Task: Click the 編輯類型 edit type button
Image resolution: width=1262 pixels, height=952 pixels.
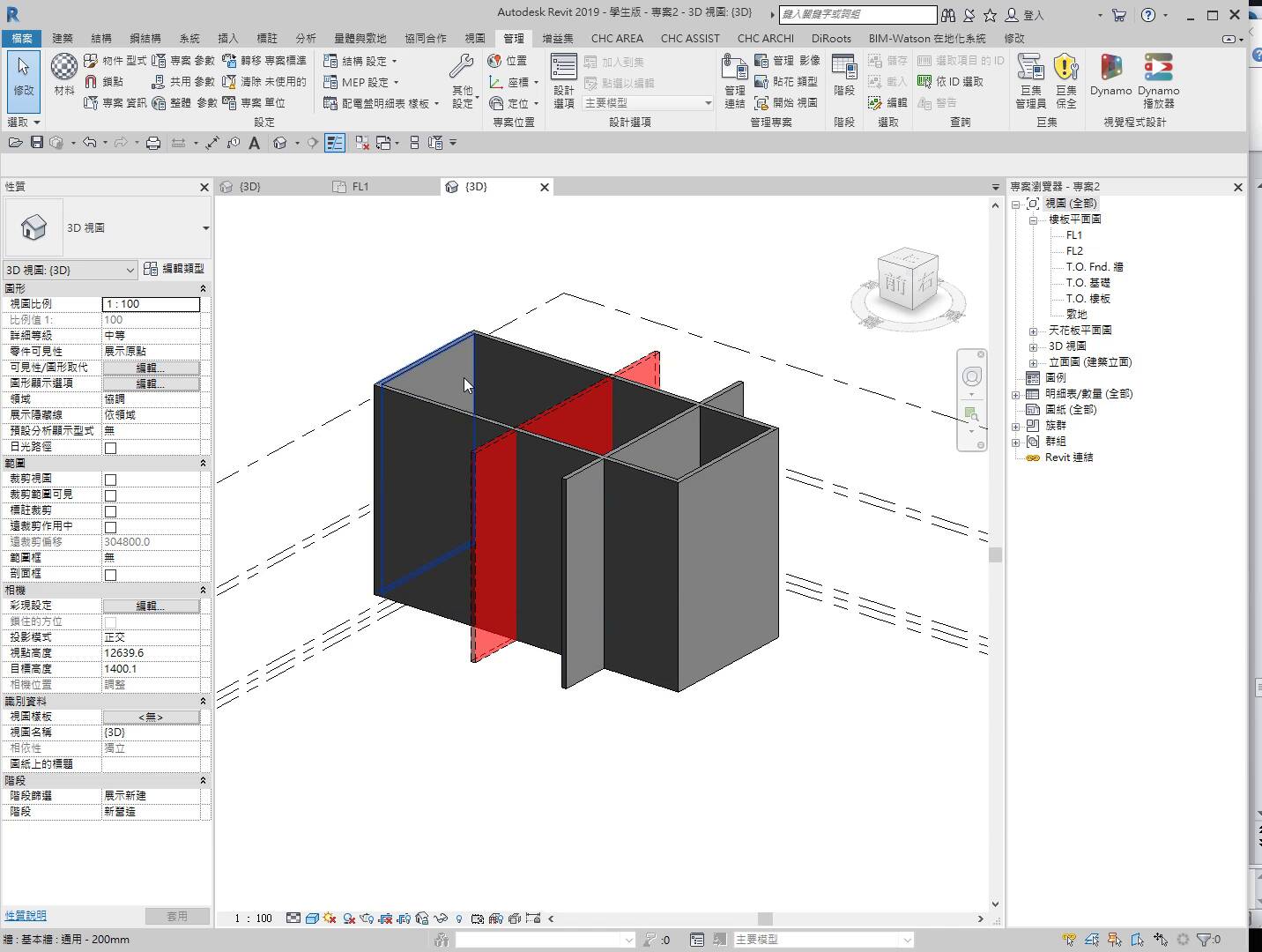Action: (x=174, y=269)
